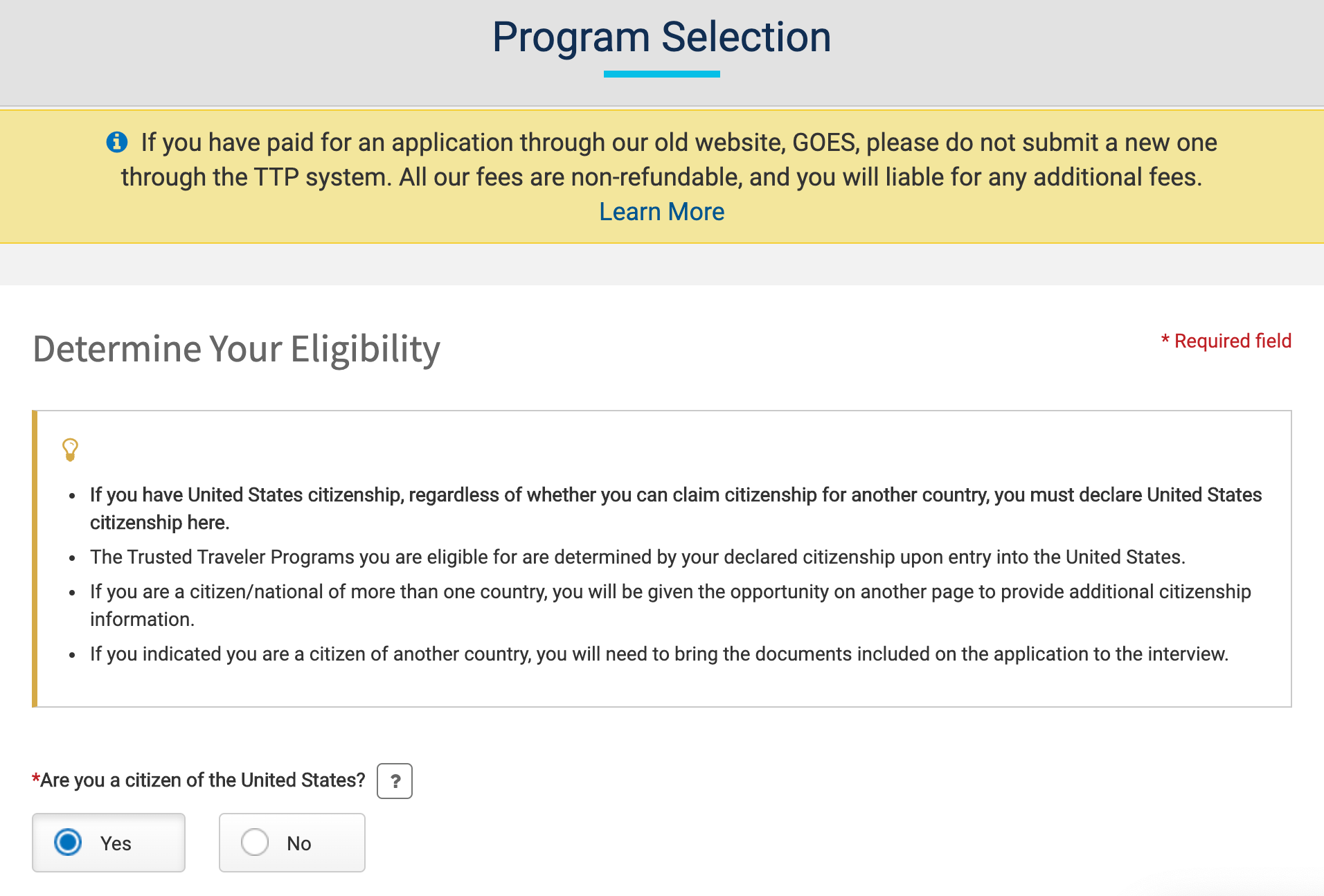Click the red Required field note
The width and height of the screenshot is (1324, 896).
click(1226, 341)
